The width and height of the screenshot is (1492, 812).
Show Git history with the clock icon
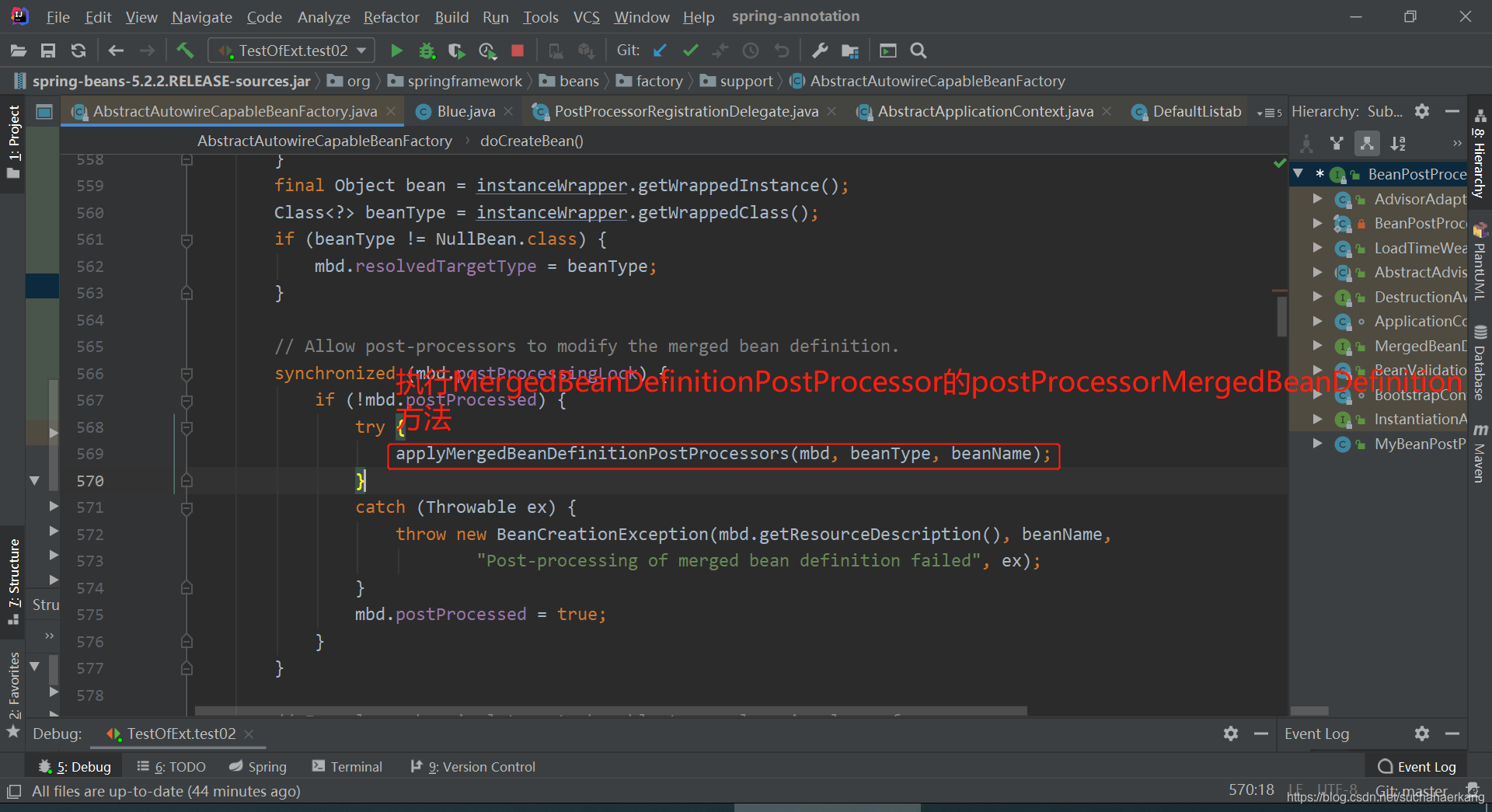tap(751, 51)
